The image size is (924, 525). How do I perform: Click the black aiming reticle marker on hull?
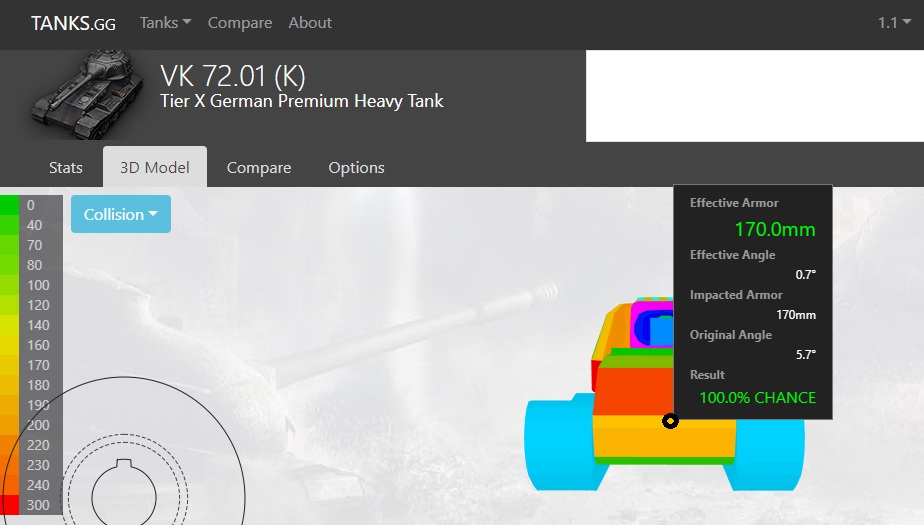pyautogui.click(x=670, y=421)
